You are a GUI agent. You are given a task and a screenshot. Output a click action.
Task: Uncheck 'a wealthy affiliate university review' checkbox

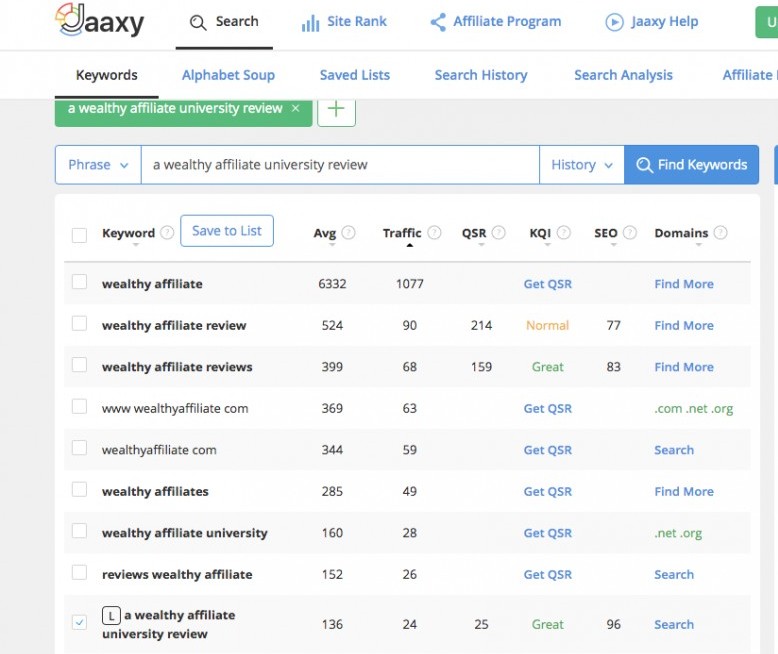[79, 622]
